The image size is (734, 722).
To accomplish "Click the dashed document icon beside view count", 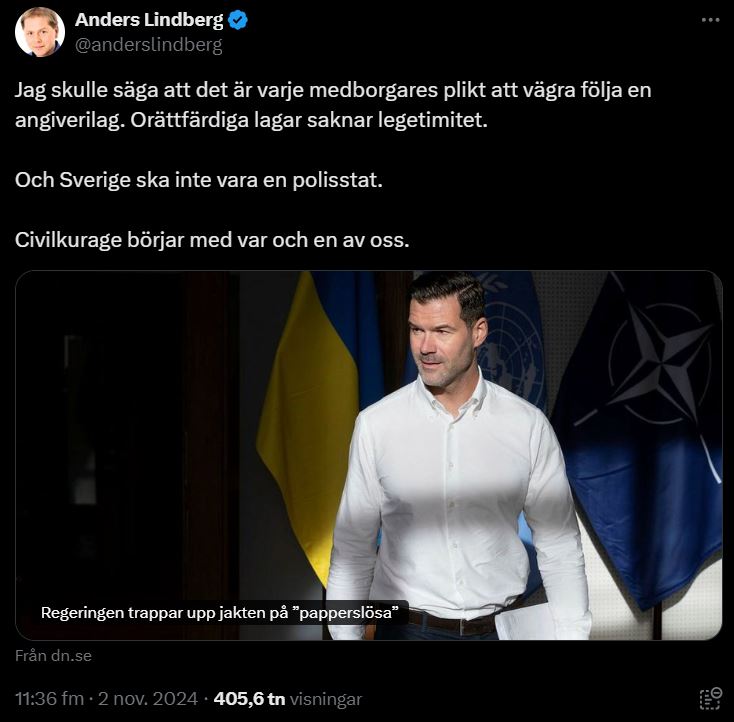I will click(711, 699).
